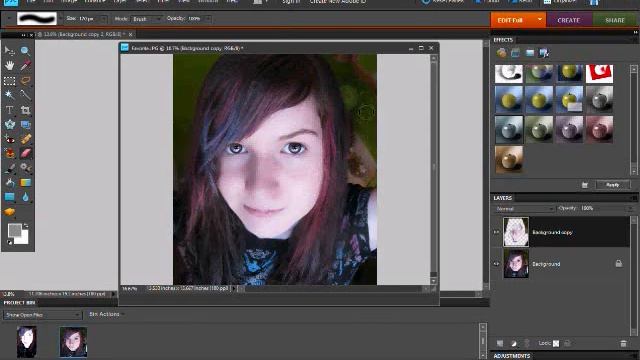
Task: Select the Healing Brush bandage tool
Action: [x=25, y=139]
